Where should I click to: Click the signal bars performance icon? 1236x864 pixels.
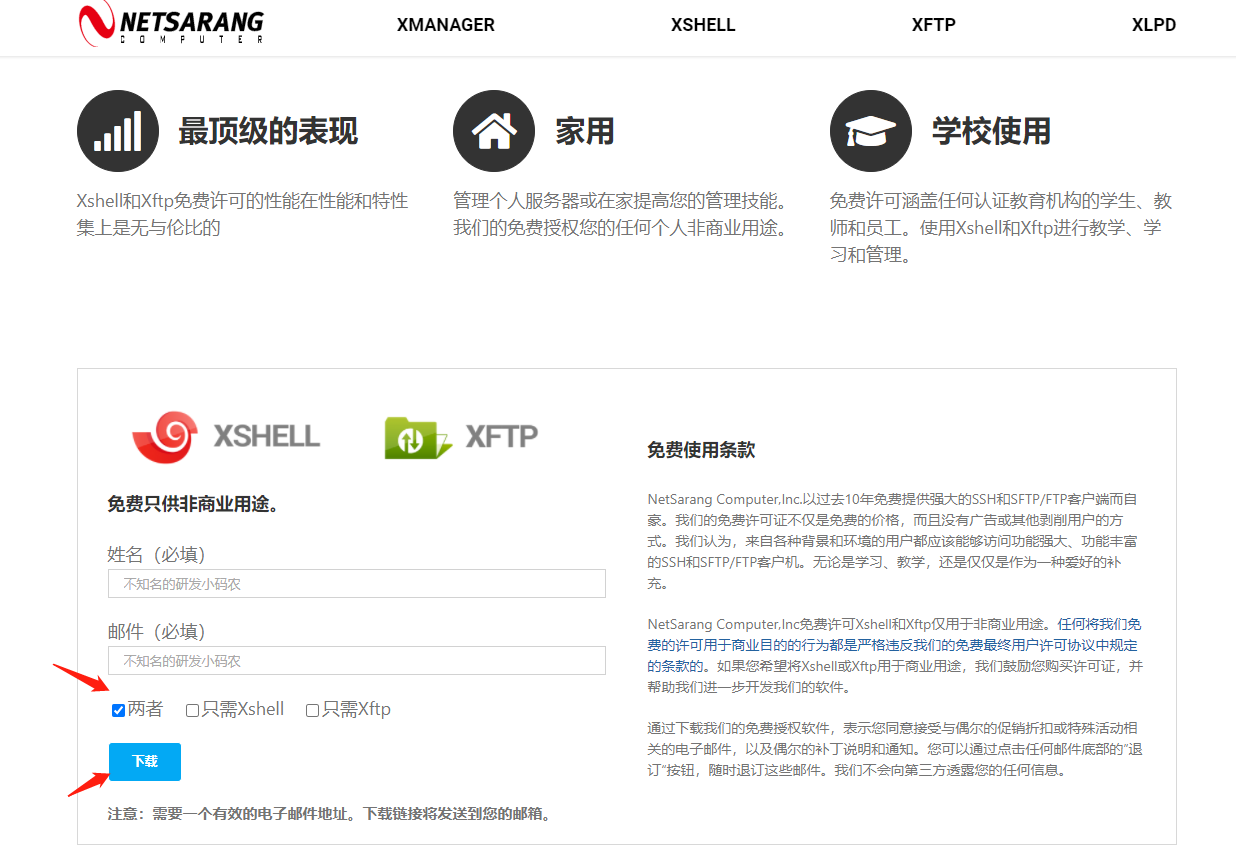click(x=118, y=131)
